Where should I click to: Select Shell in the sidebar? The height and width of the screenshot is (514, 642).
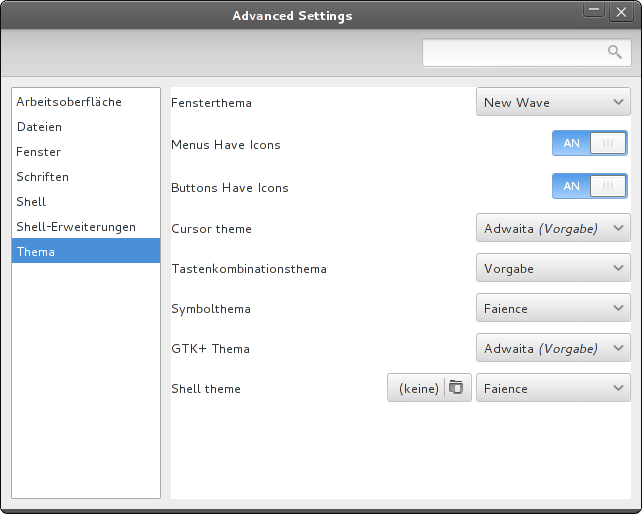86,202
